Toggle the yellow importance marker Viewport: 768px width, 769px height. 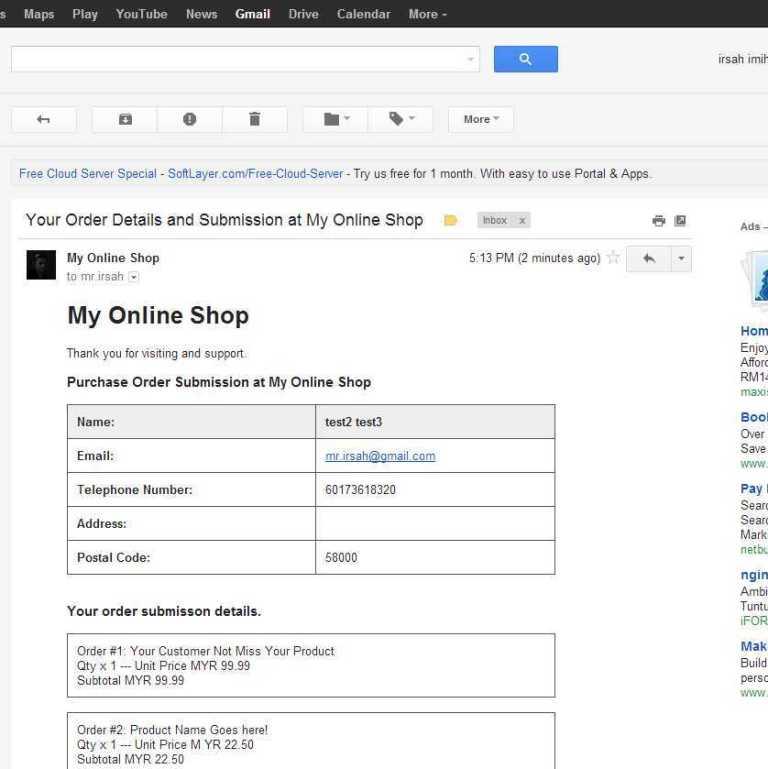pos(450,221)
